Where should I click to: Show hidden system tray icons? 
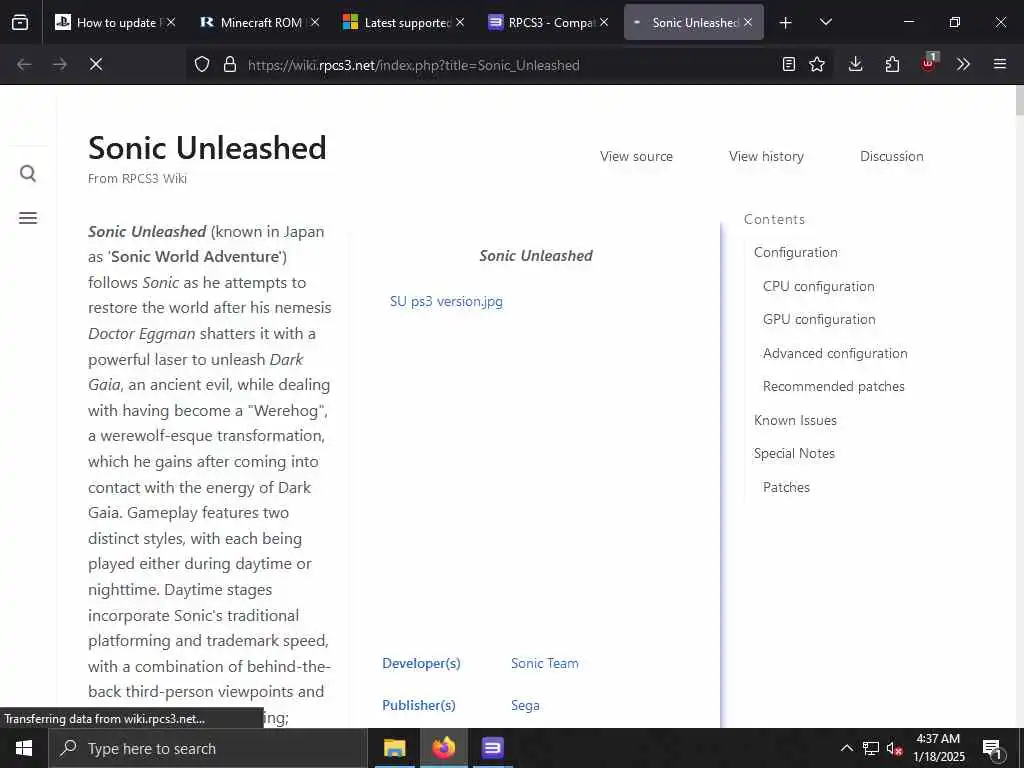[846, 748]
